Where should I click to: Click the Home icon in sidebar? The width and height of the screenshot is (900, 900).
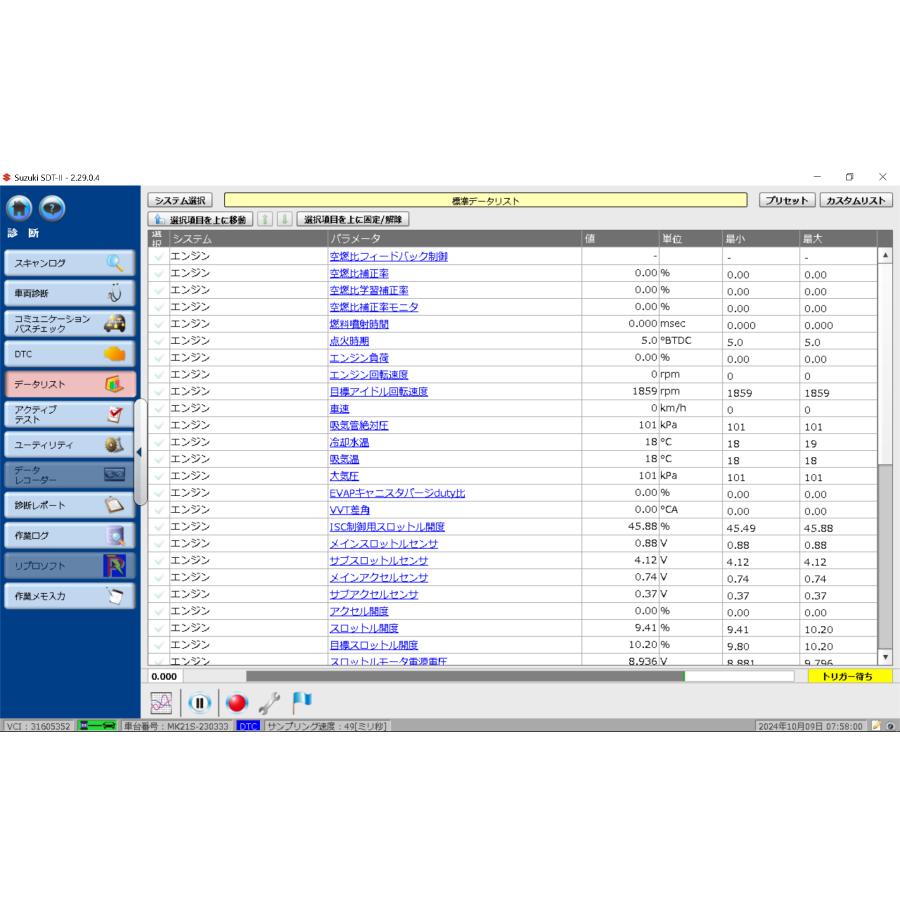[x=20, y=208]
